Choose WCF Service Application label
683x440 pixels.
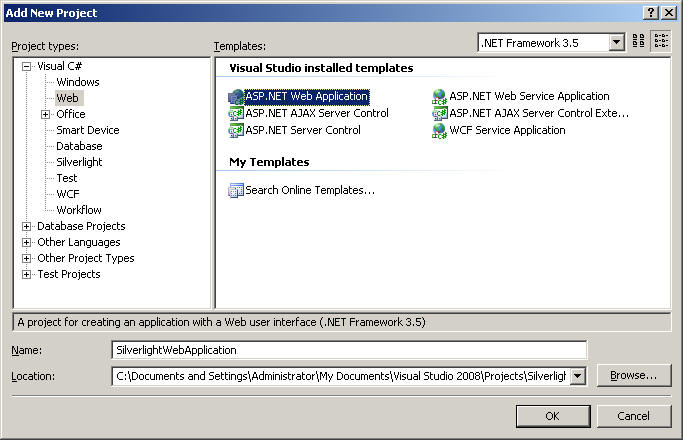(x=507, y=130)
